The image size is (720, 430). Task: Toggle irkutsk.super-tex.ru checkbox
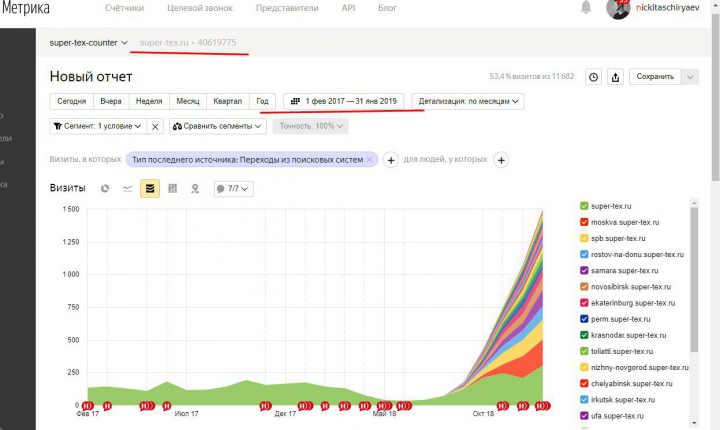pos(584,399)
